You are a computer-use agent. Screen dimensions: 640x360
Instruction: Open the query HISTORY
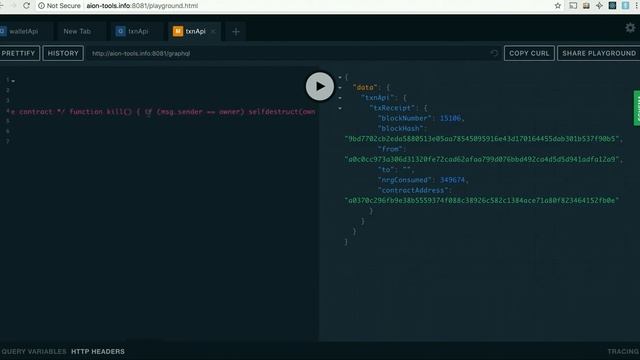click(63, 53)
